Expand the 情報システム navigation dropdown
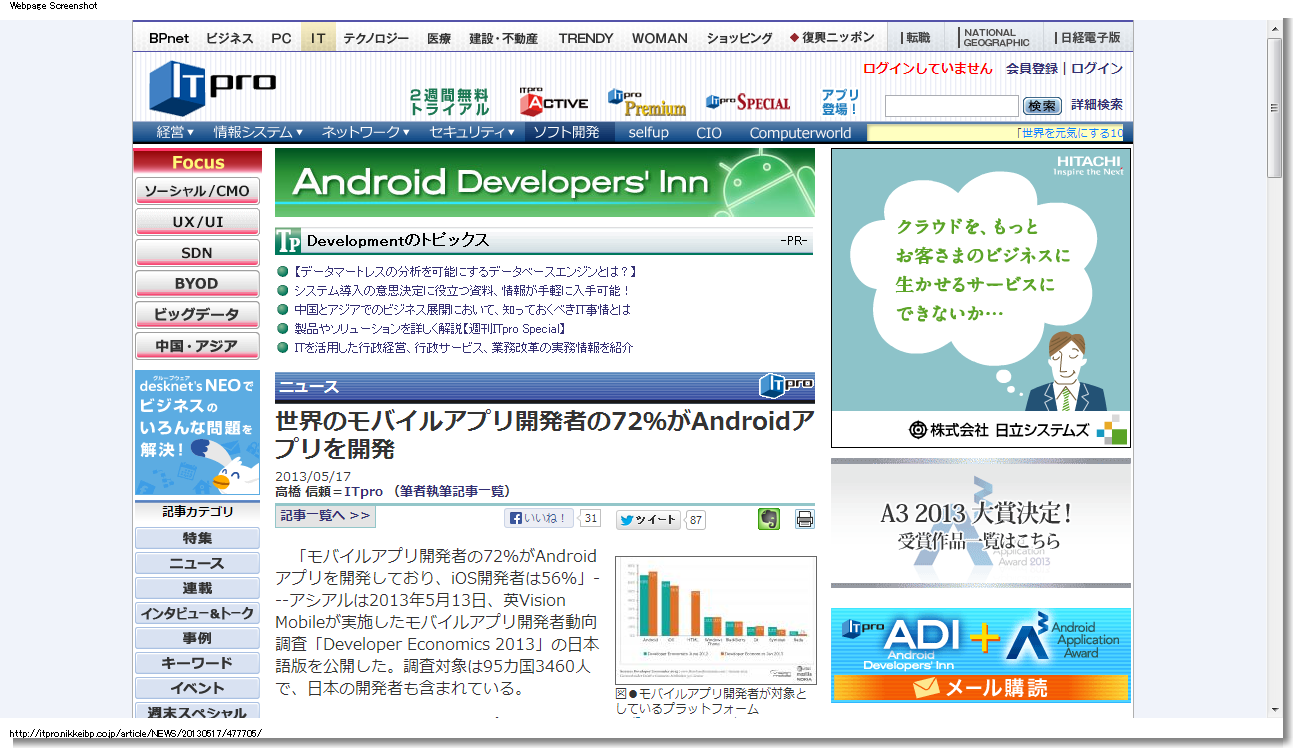This screenshot has width=1293, height=748. [x=257, y=132]
